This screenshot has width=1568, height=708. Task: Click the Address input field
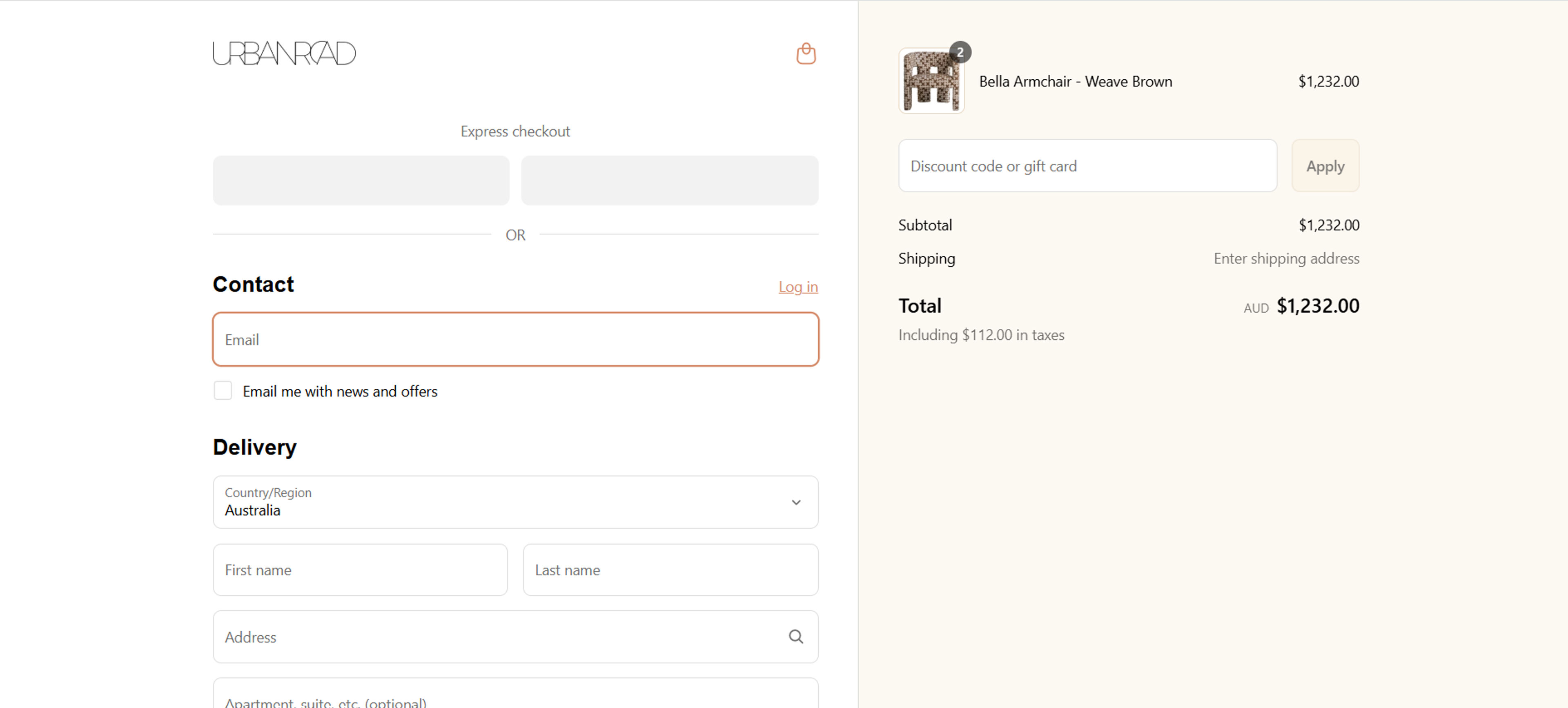click(x=516, y=637)
